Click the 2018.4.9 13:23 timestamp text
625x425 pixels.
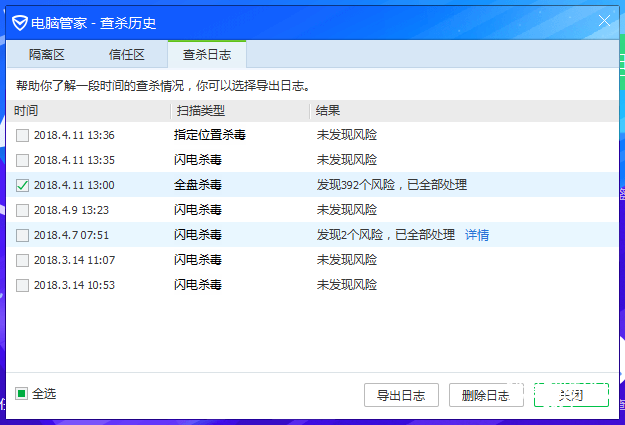71,210
